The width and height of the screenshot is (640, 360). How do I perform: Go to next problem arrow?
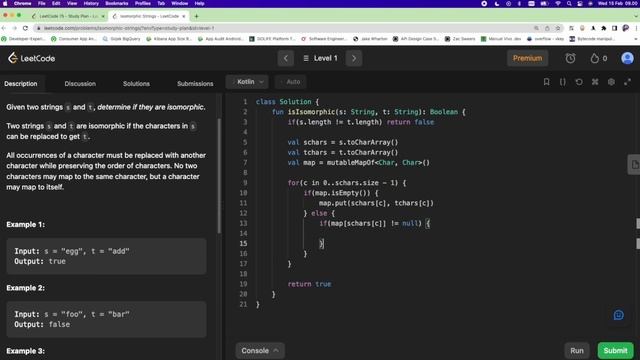pos(354,58)
